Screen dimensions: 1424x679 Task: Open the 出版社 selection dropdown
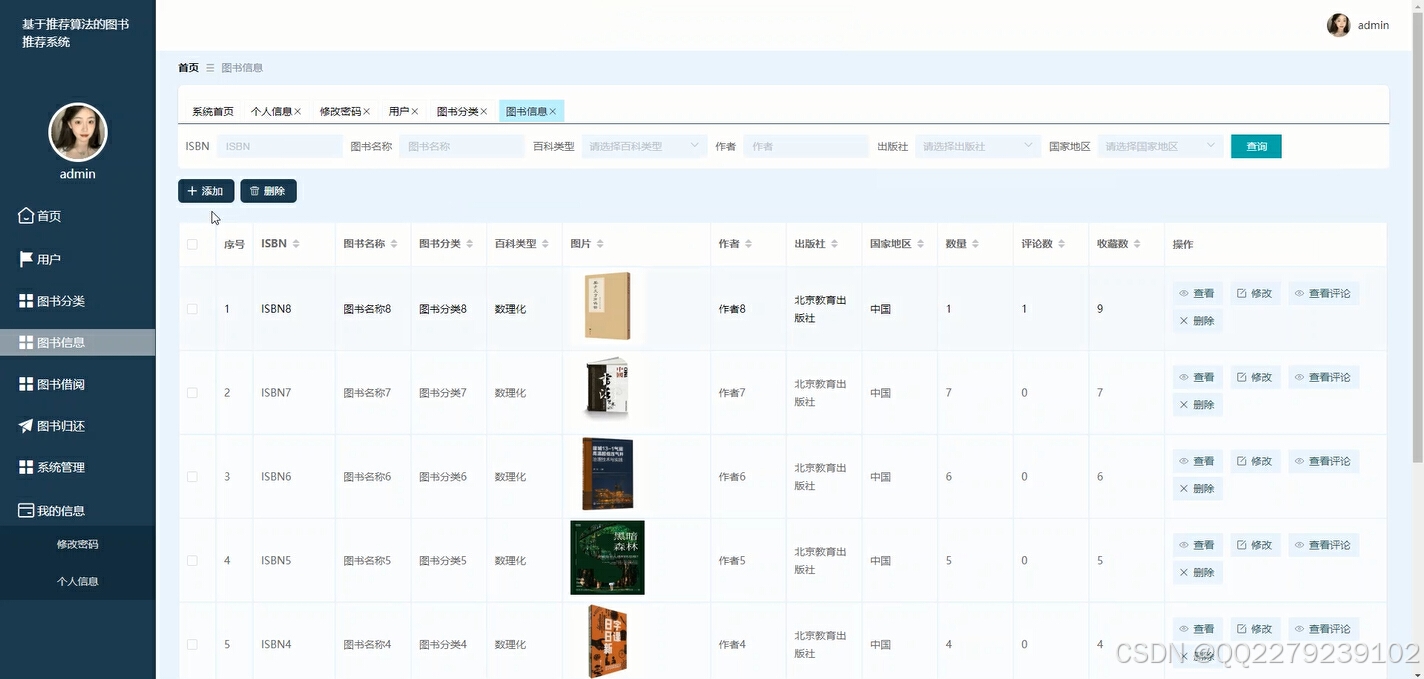click(977, 145)
